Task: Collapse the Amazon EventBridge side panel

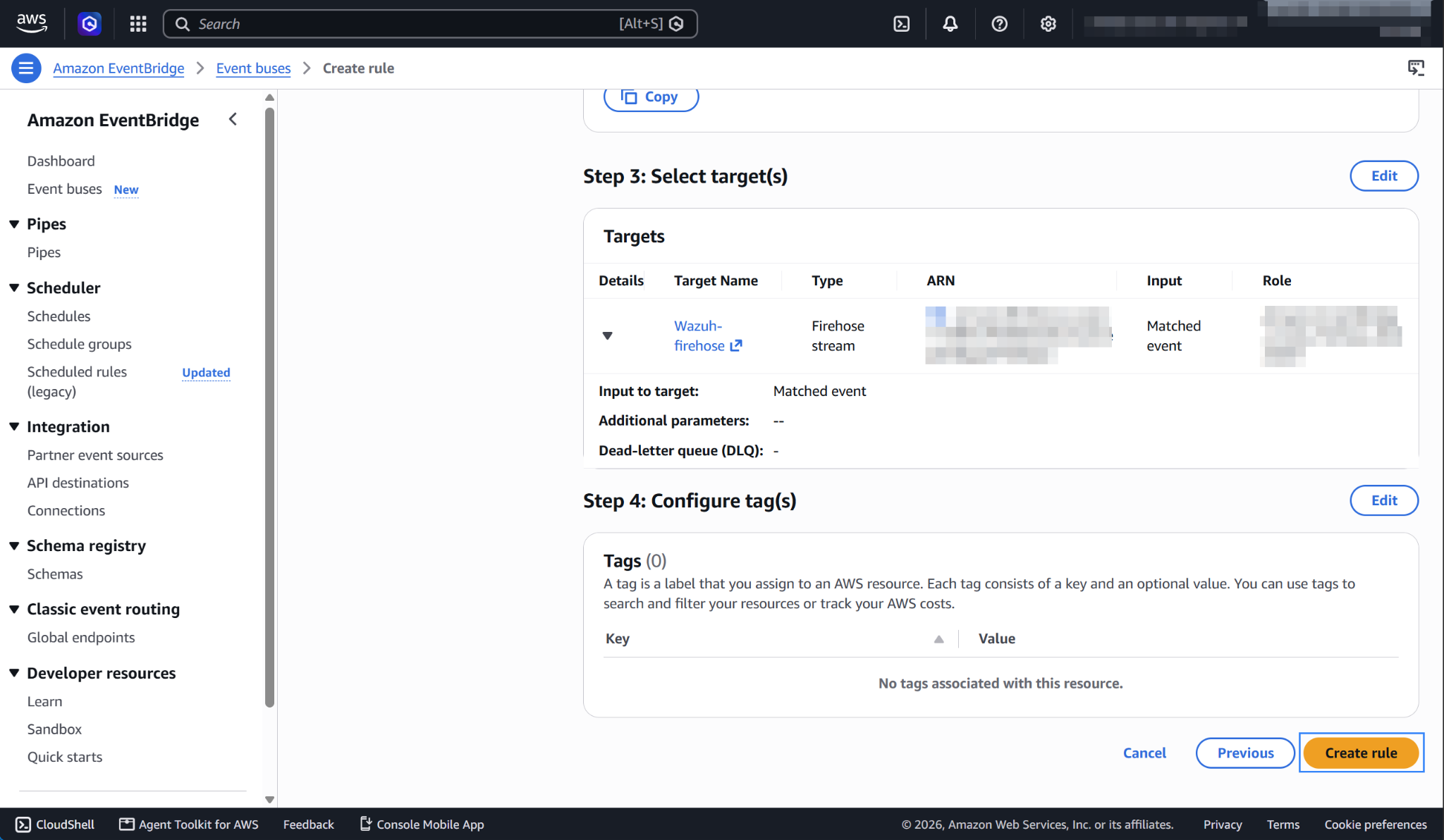Action: (x=233, y=119)
